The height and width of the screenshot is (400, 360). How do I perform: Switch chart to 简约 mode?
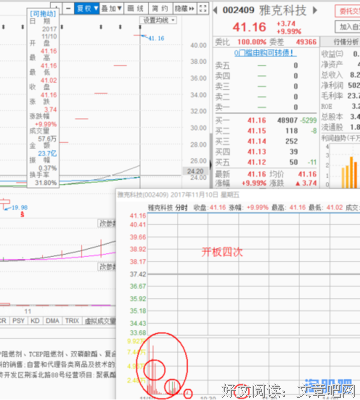coord(160,8)
